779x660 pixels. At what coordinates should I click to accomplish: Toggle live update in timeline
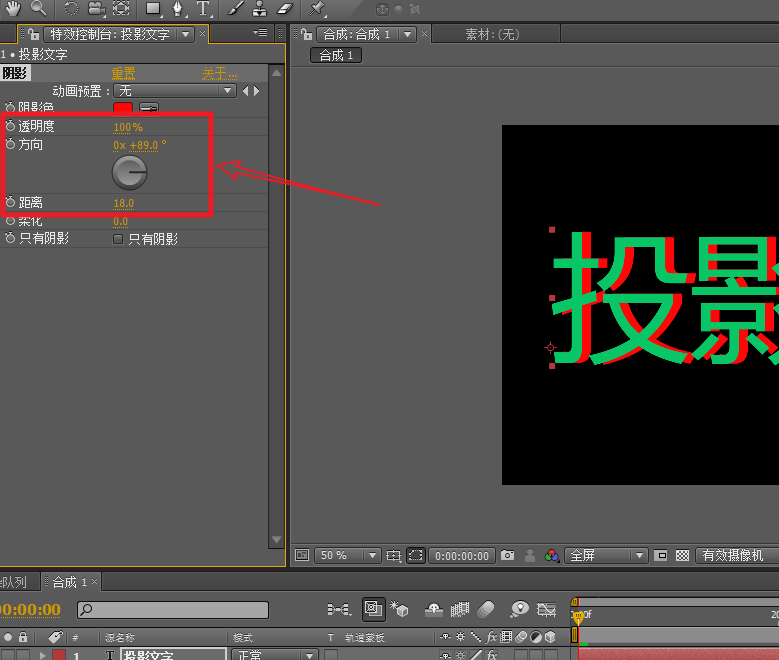click(373, 609)
